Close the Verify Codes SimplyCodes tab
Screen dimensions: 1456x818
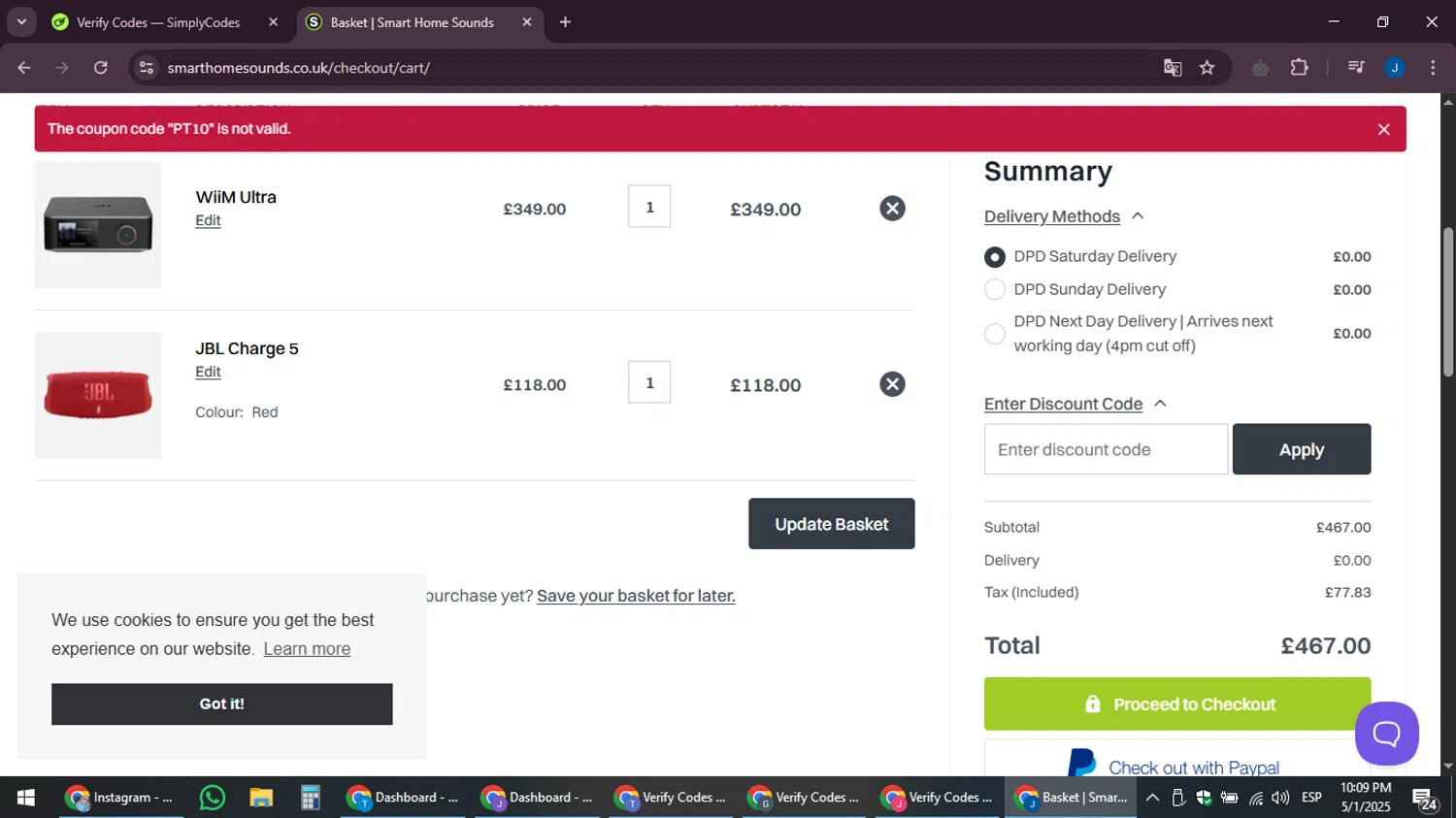pyautogui.click(x=273, y=22)
